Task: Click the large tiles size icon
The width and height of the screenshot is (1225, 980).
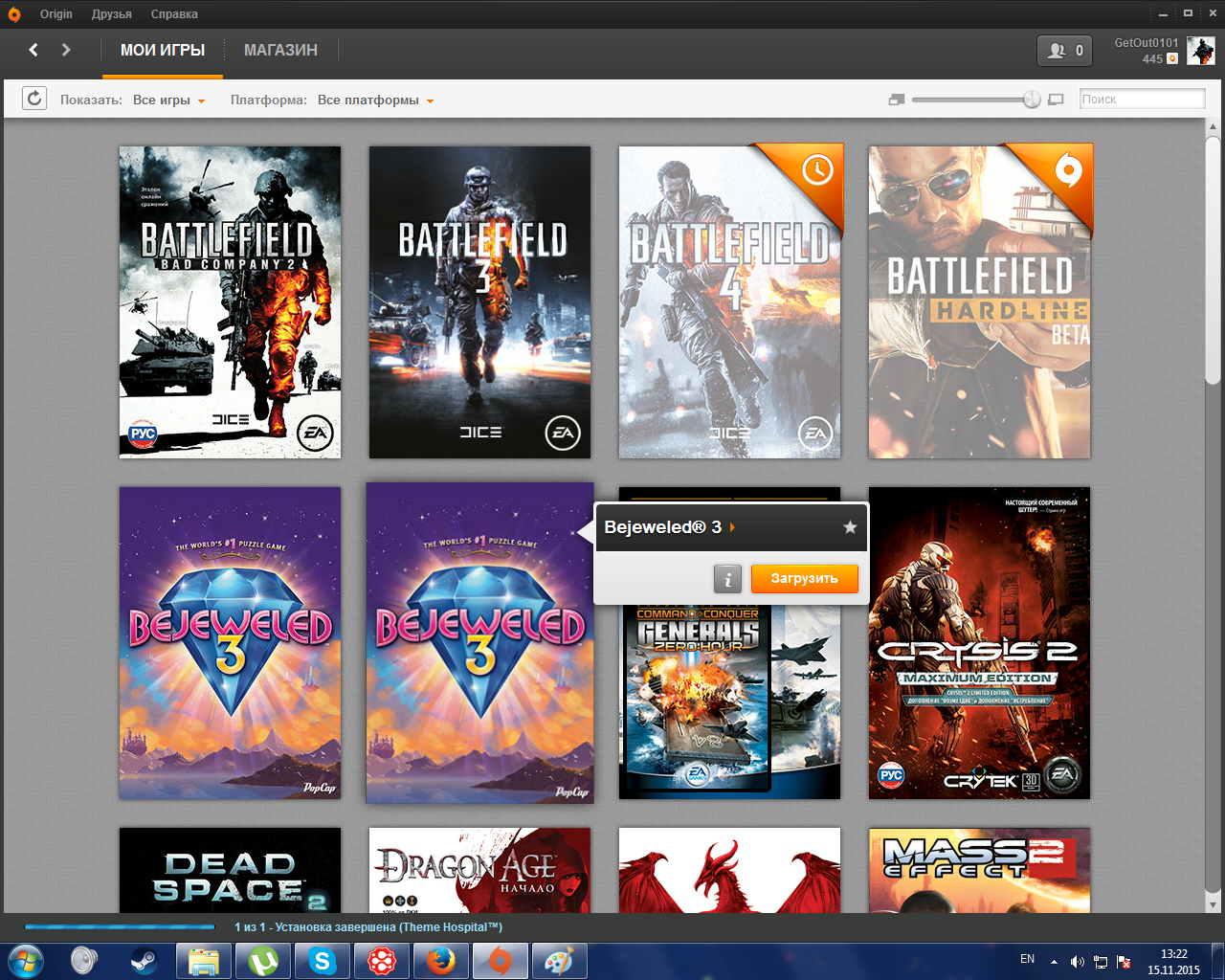Action: (x=1056, y=100)
